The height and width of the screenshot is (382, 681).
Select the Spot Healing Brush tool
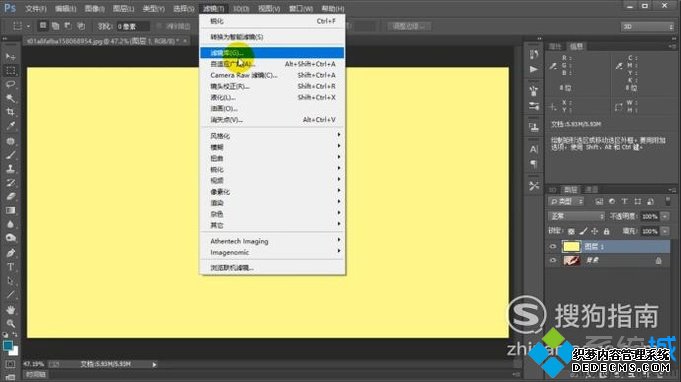click(10, 141)
